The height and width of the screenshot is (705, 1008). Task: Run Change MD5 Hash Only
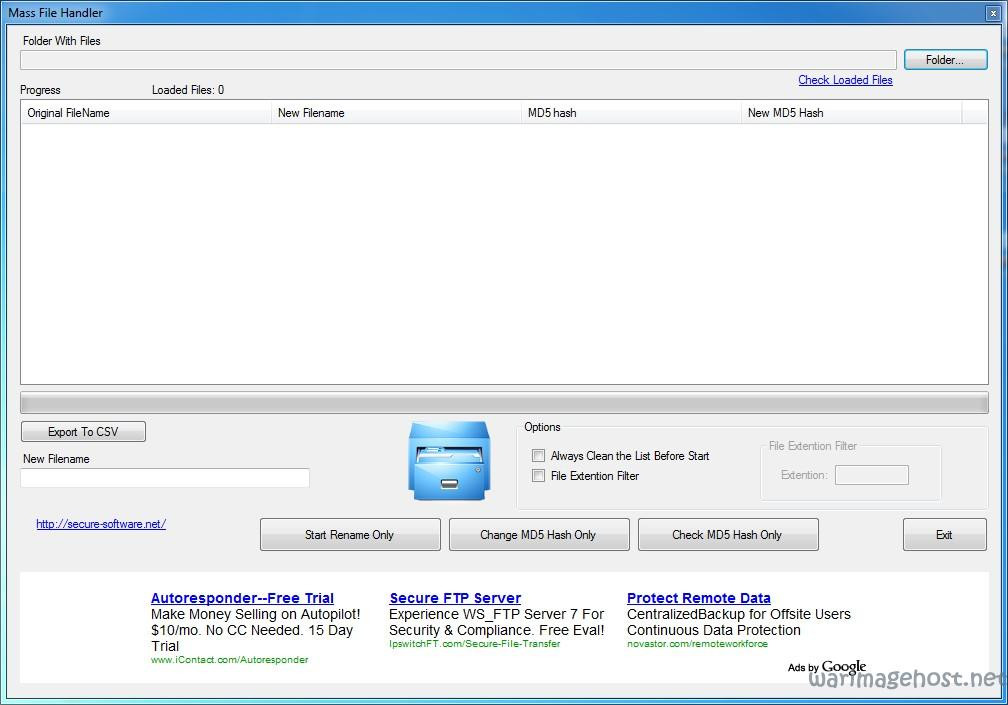(x=539, y=535)
